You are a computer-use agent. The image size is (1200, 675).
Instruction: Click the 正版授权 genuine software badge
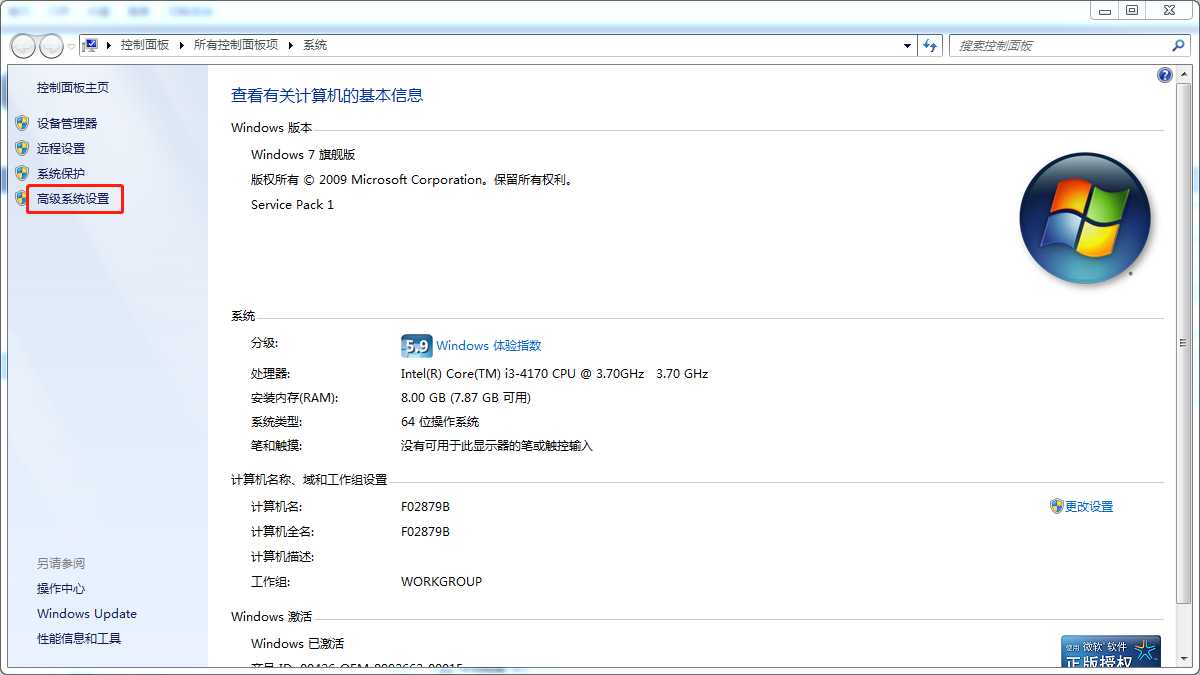coord(1111,651)
